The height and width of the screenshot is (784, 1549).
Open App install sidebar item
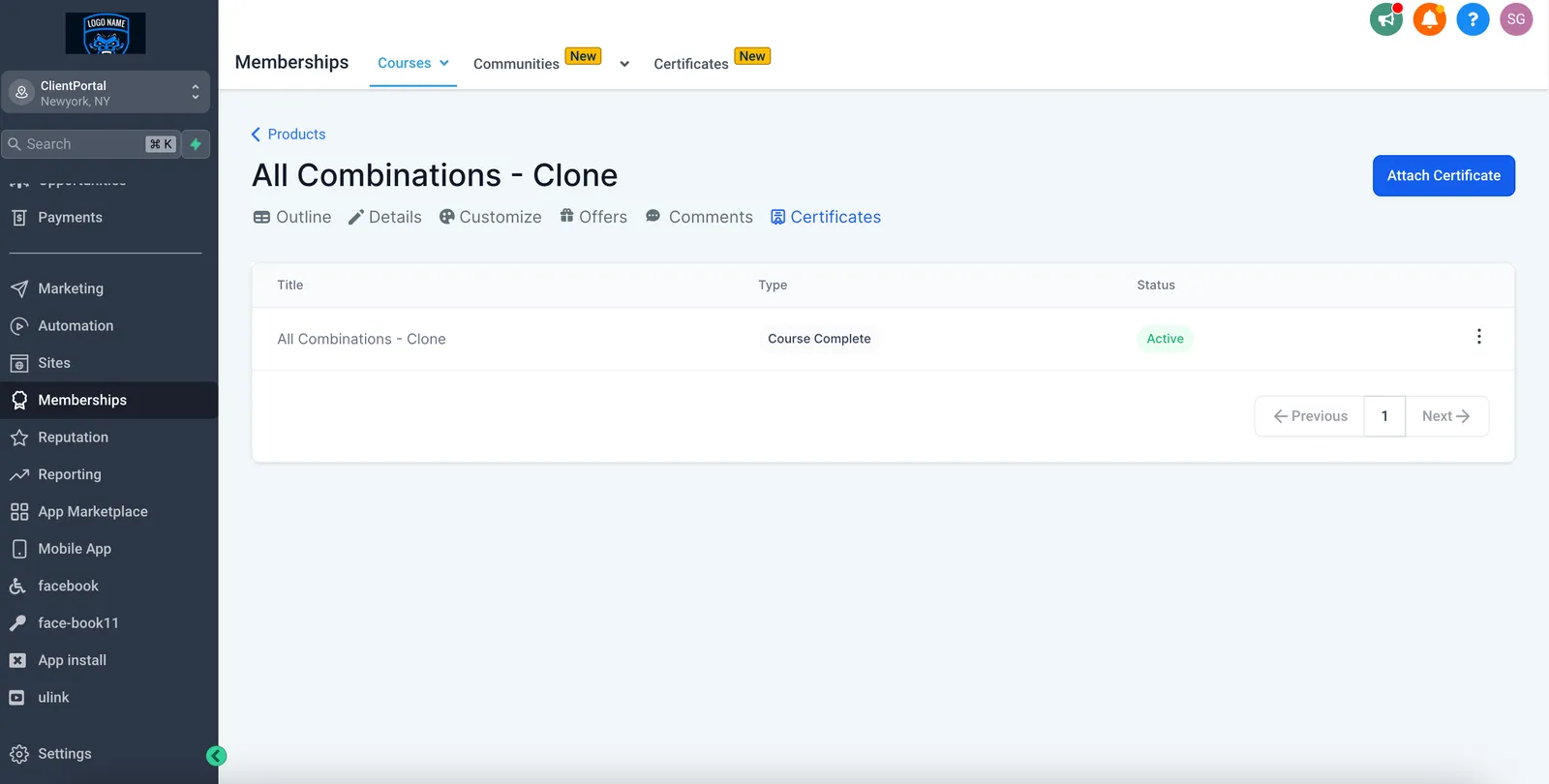point(108,660)
